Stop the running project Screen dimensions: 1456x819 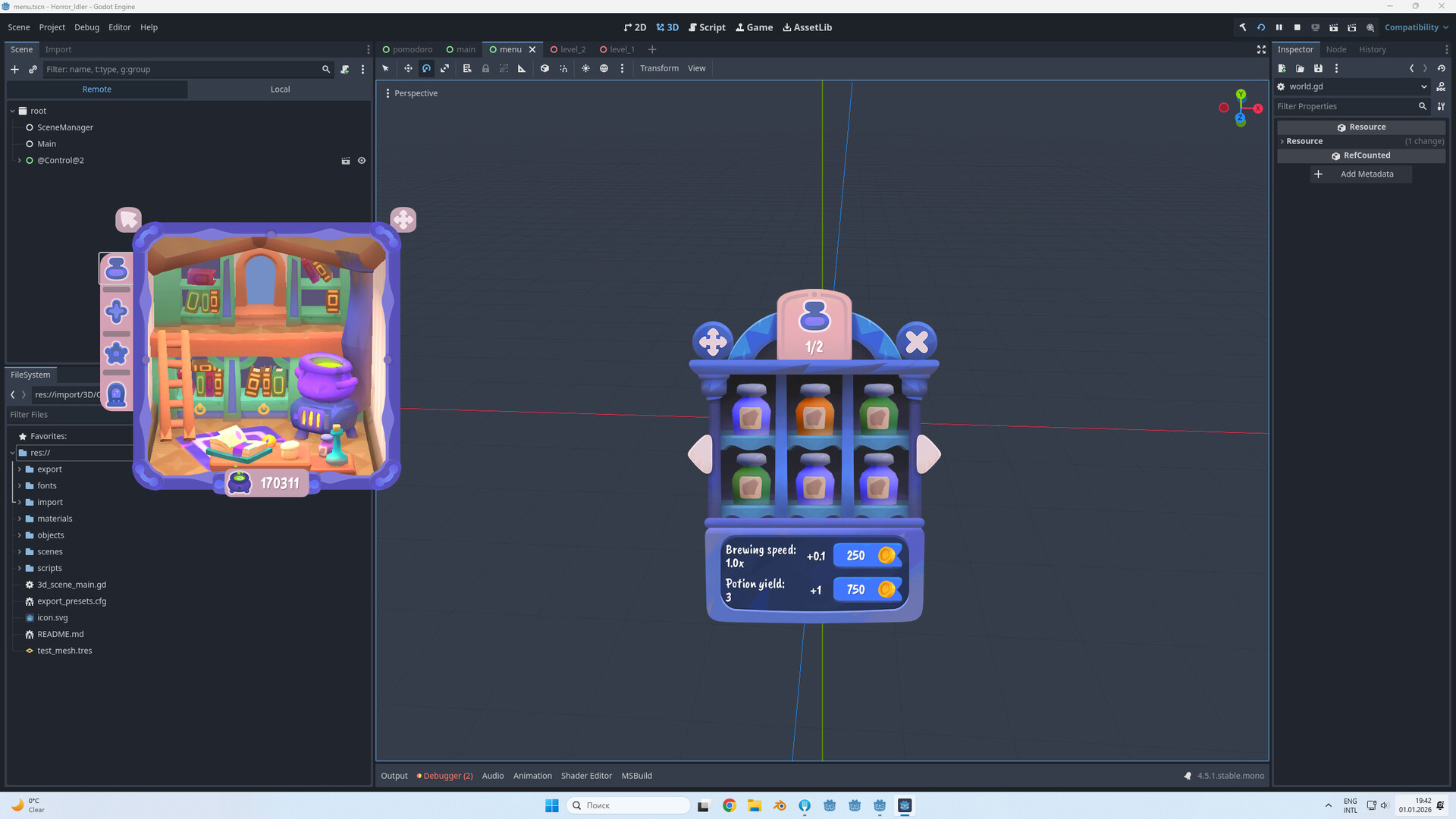pyautogui.click(x=1298, y=27)
